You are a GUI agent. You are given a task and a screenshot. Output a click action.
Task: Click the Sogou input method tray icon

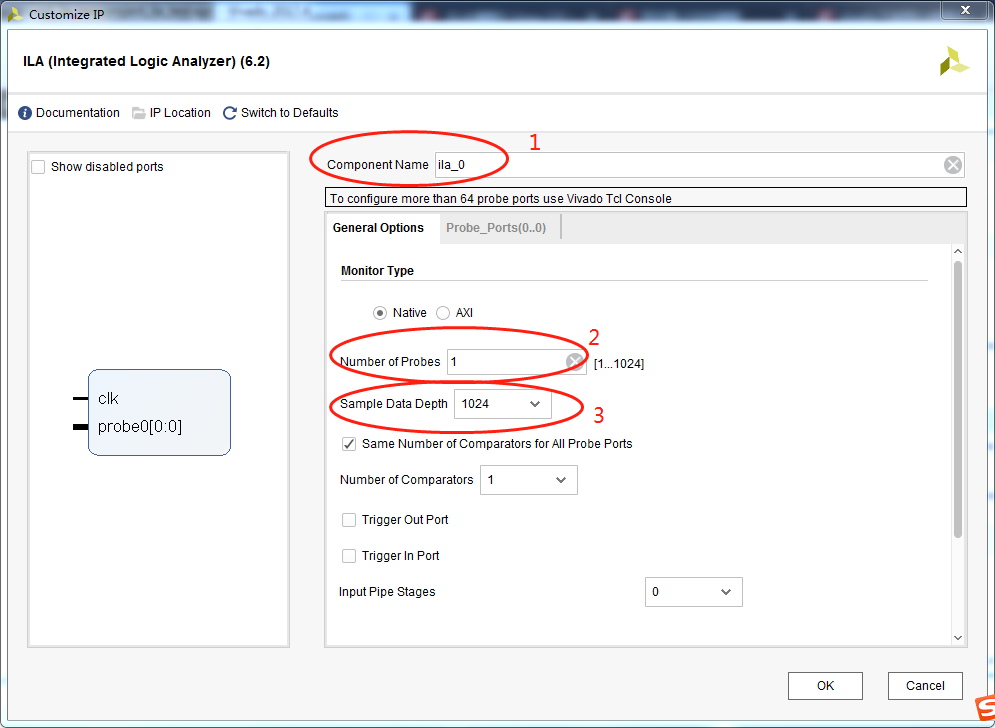pyautogui.click(x=985, y=708)
